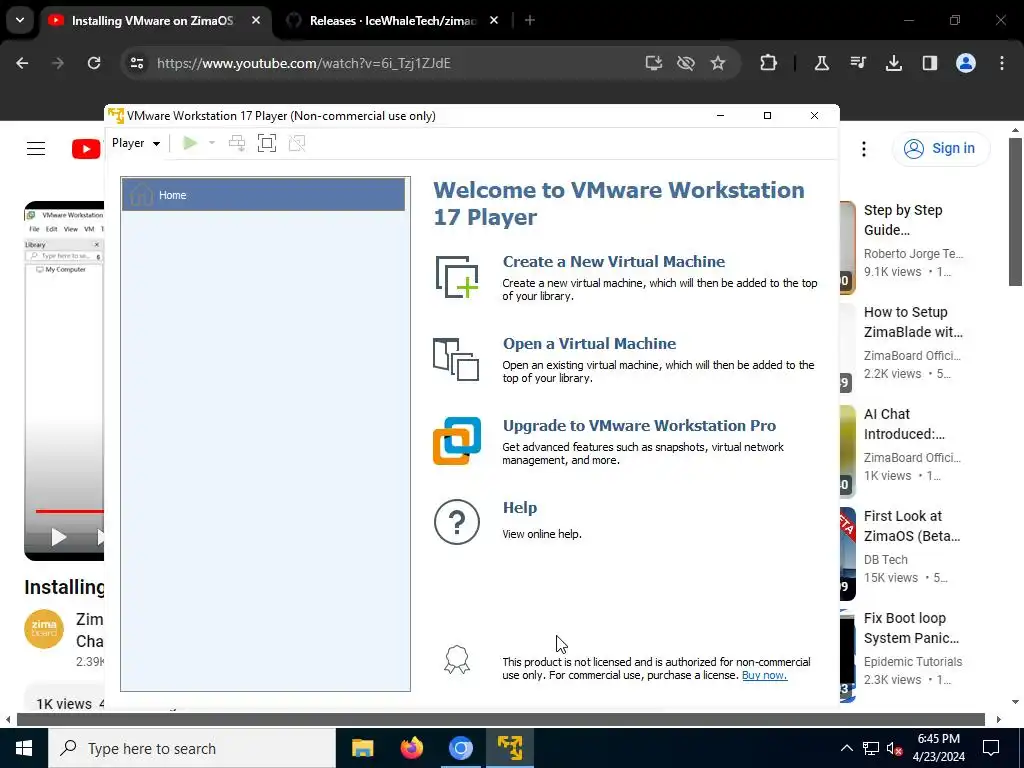Viewport: 1024px width, 768px height.
Task: Click the Buy now link
Action: coord(764,675)
